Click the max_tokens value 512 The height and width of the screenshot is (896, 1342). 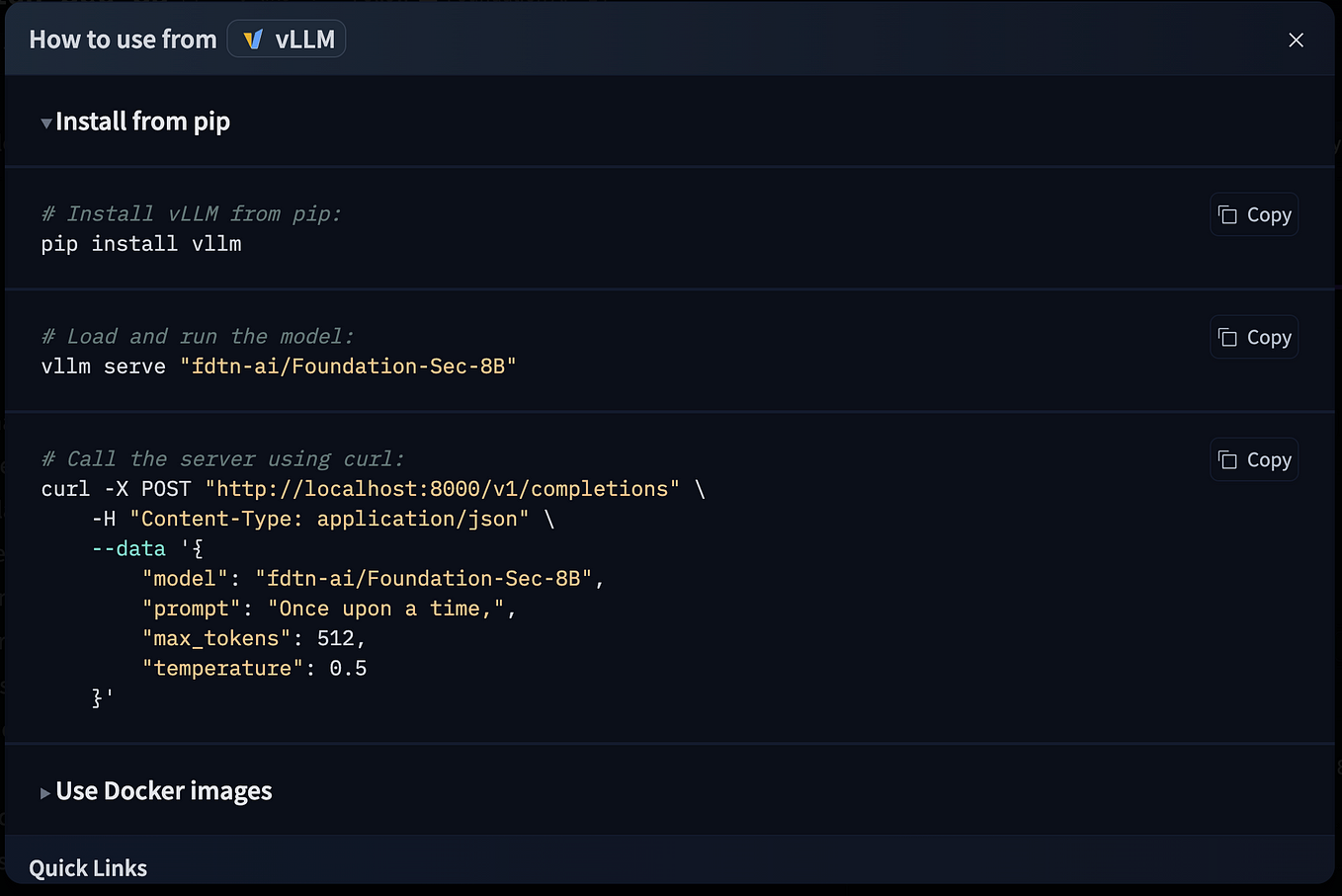pos(335,639)
